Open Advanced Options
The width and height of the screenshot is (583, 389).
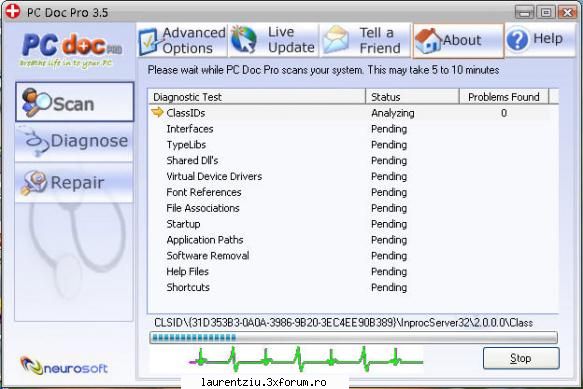[x=182, y=41]
